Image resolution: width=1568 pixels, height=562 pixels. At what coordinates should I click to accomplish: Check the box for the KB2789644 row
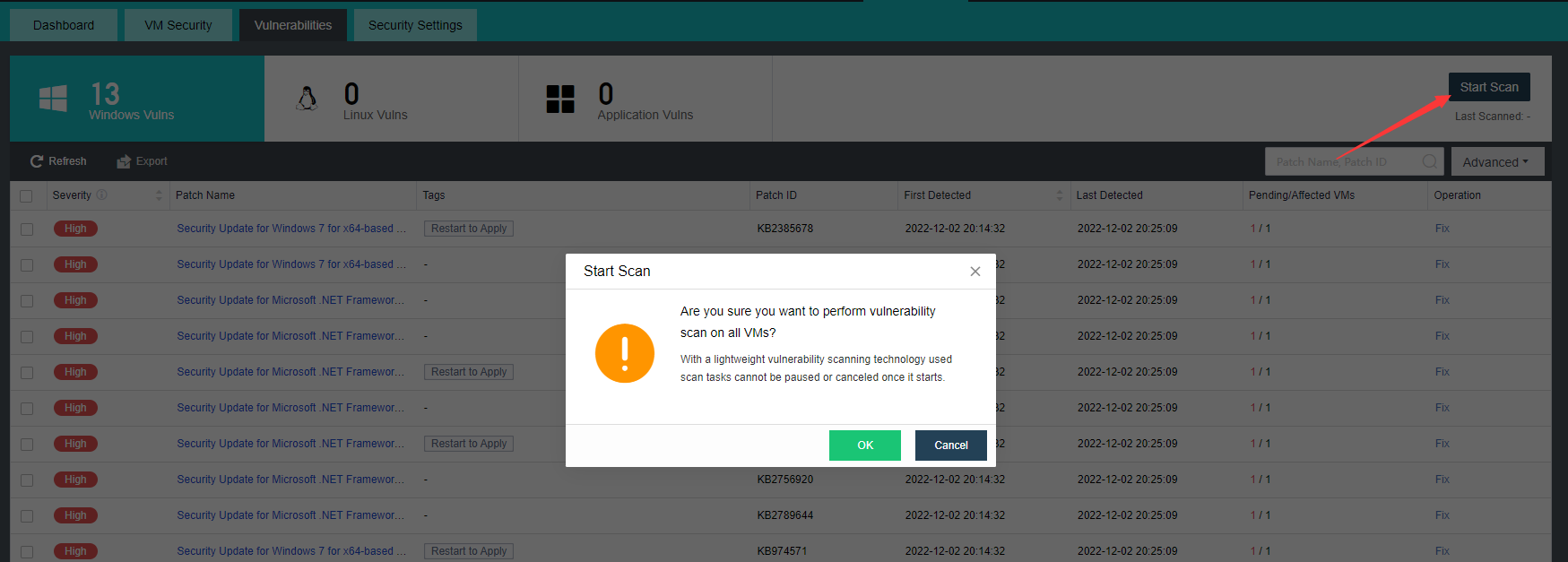pos(27,515)
